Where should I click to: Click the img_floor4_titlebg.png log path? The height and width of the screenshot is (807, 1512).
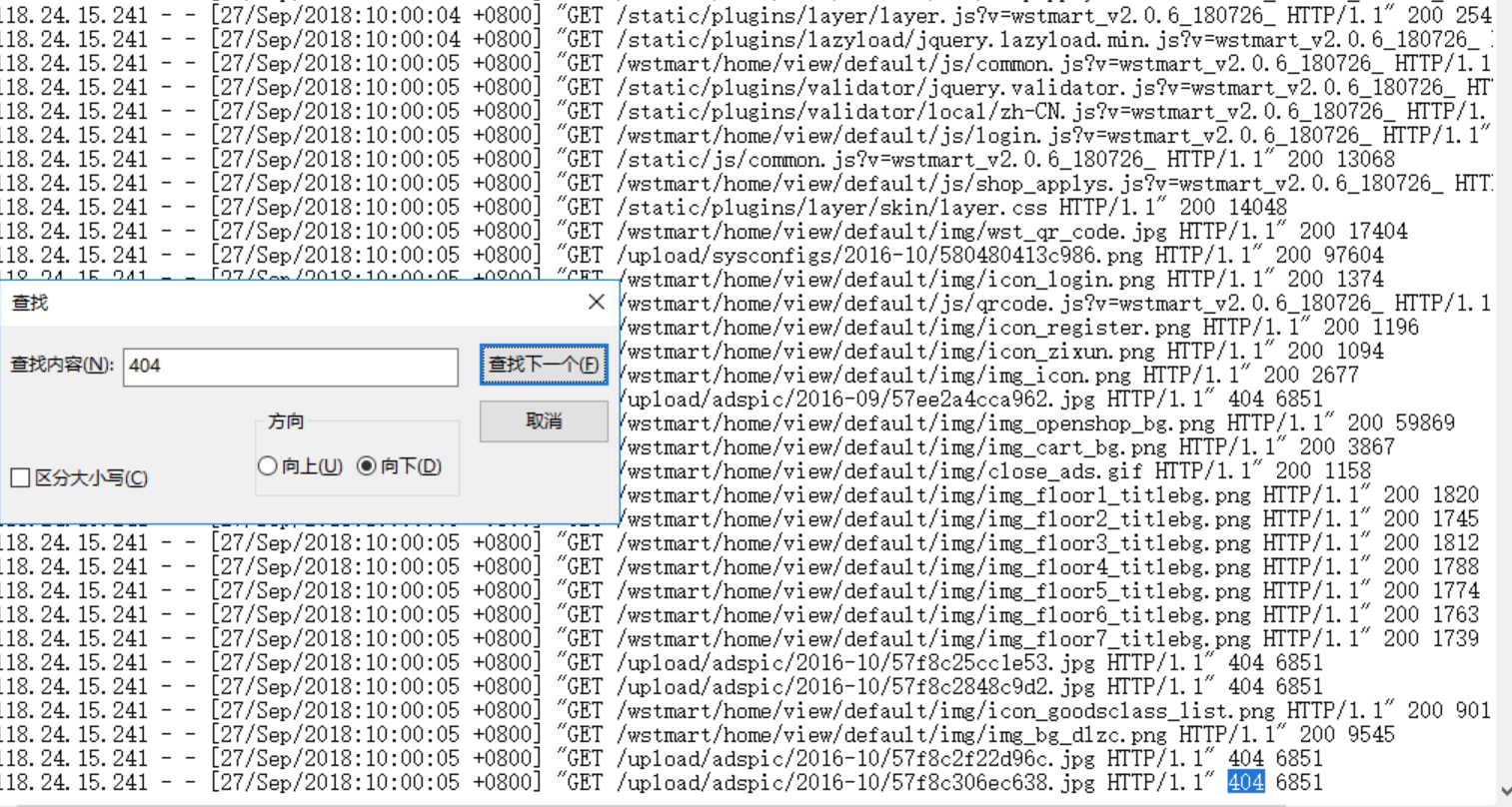tap(933, 566)
